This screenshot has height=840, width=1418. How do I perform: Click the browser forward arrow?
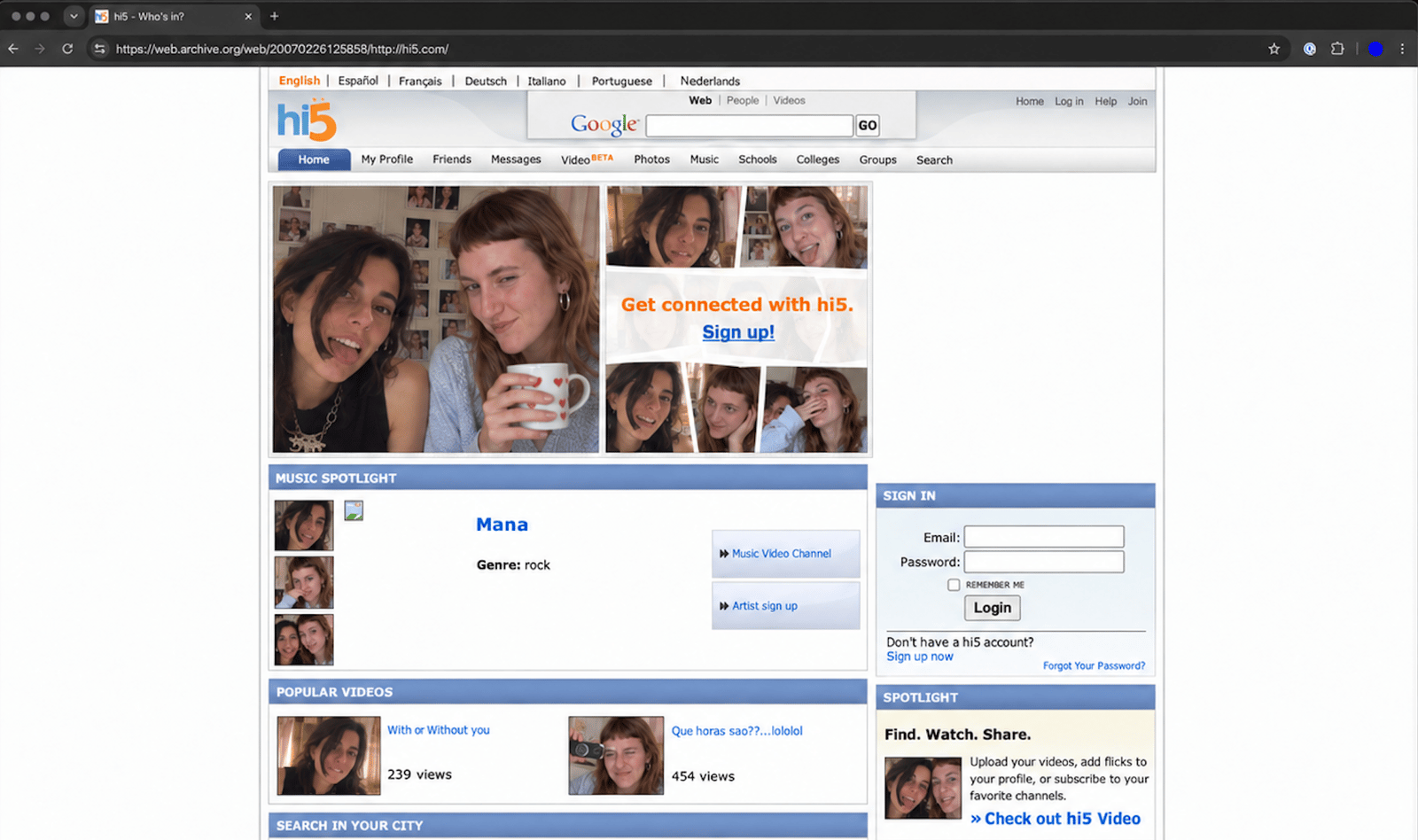tap(40, 49)
